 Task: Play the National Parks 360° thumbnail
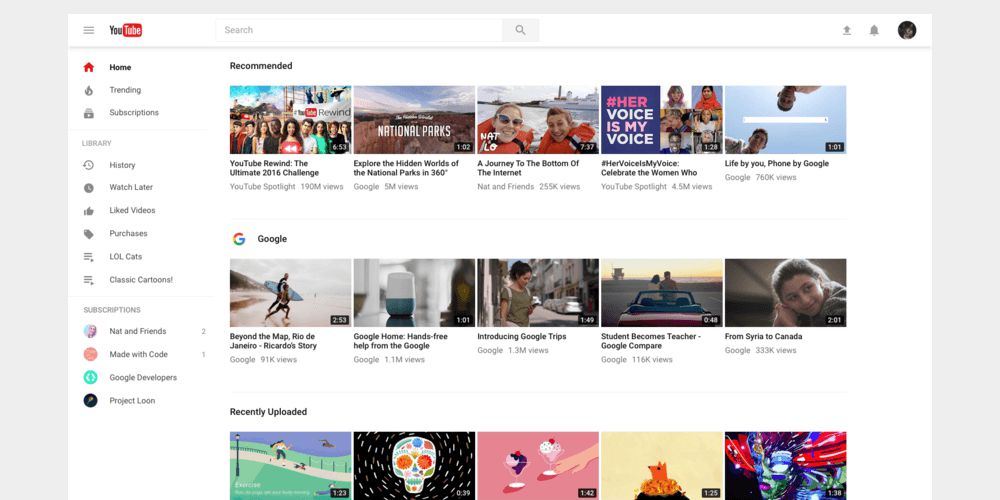tap(414, 120)
